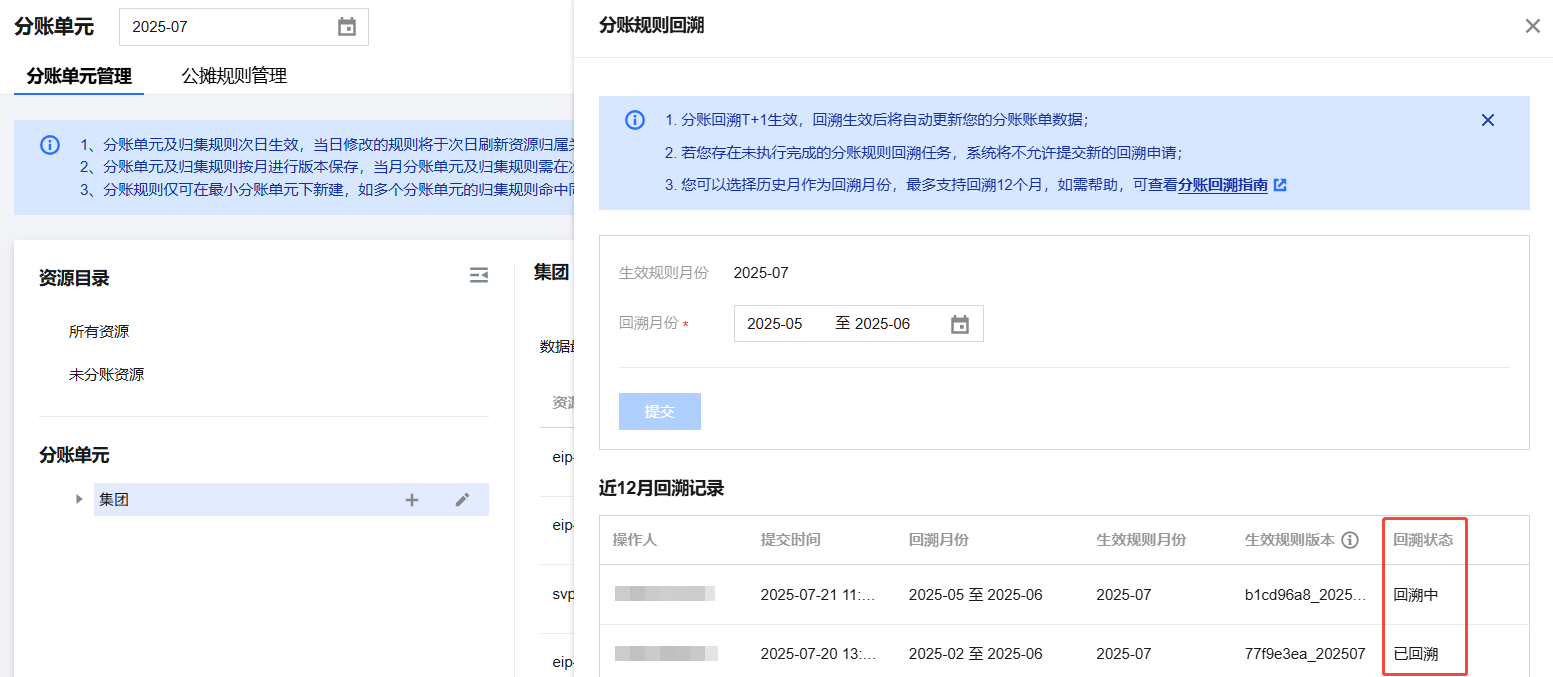Click the 提交 button
The height and width of the screenshot is (677, 1553).
pyautogui.click(x=659, y=411)
